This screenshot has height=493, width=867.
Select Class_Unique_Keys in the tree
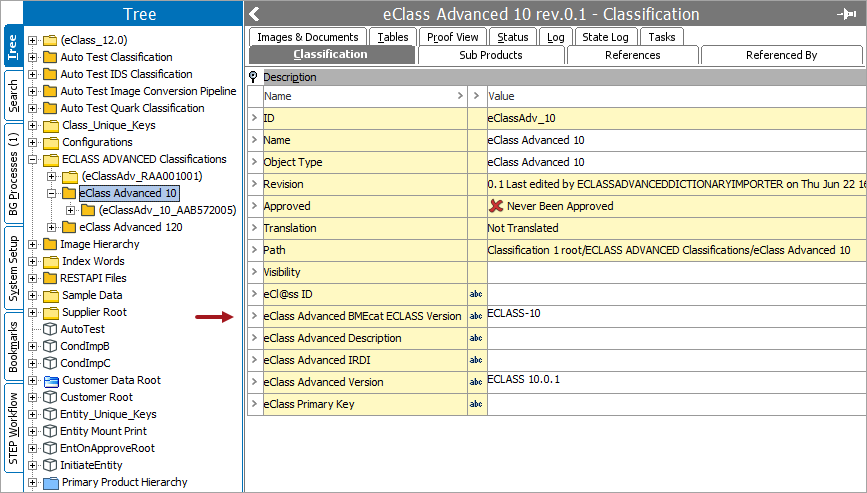click(109, 125)
